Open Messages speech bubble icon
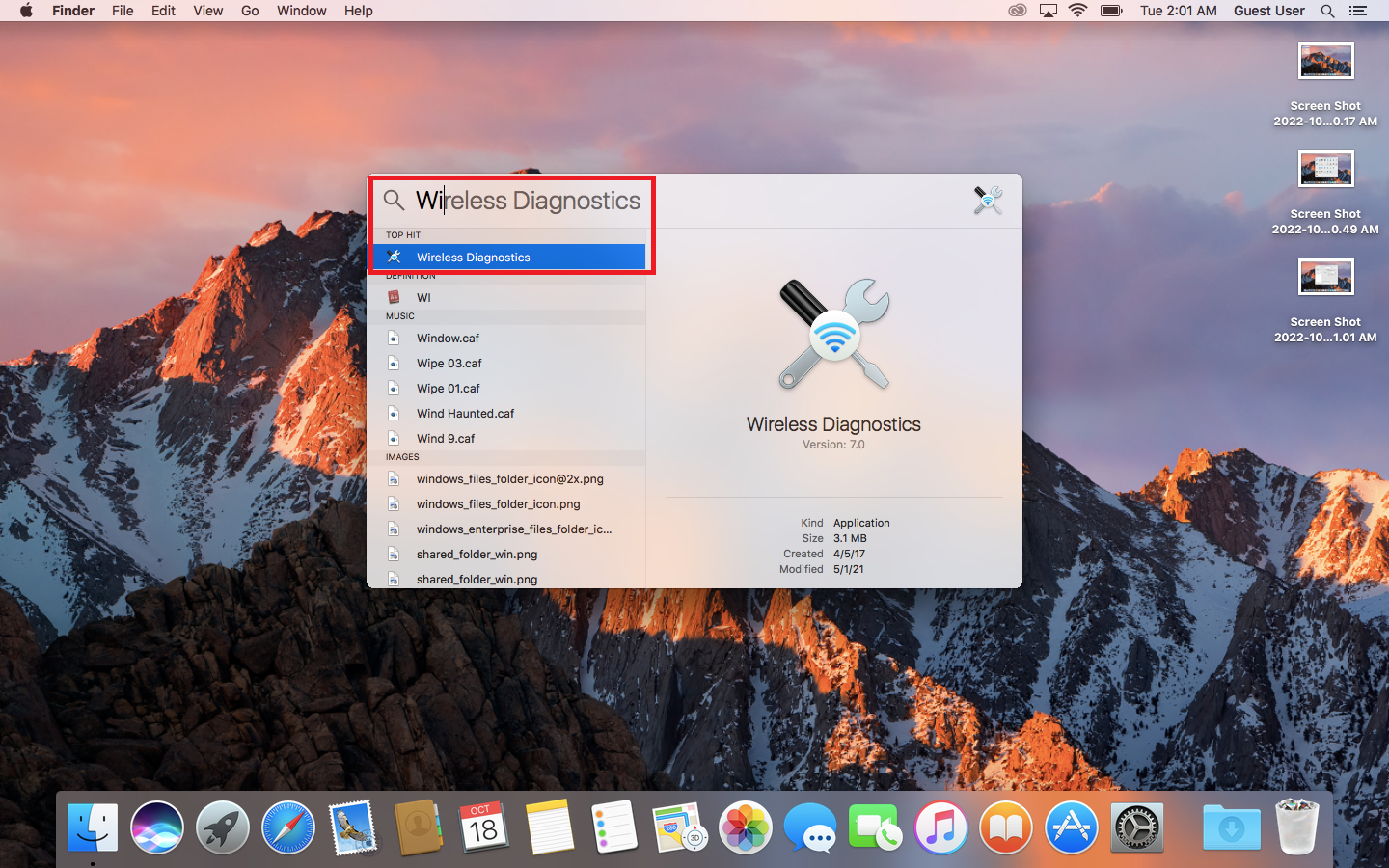 (x=810, y=827)
